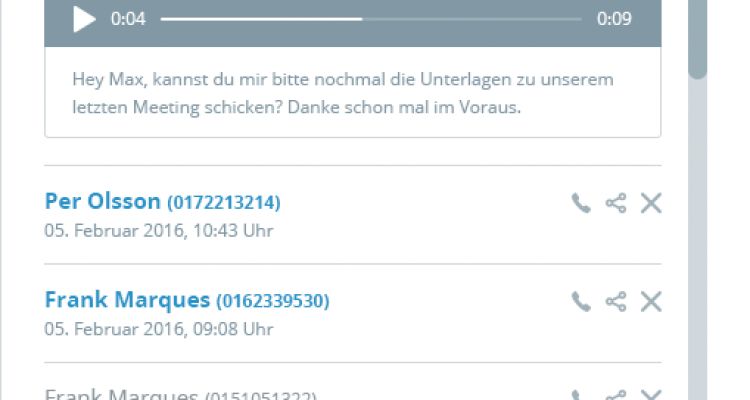Remove the bottom Frank Marques voicemail
Viewport: 750px width, 400px height.
[651, 395]
